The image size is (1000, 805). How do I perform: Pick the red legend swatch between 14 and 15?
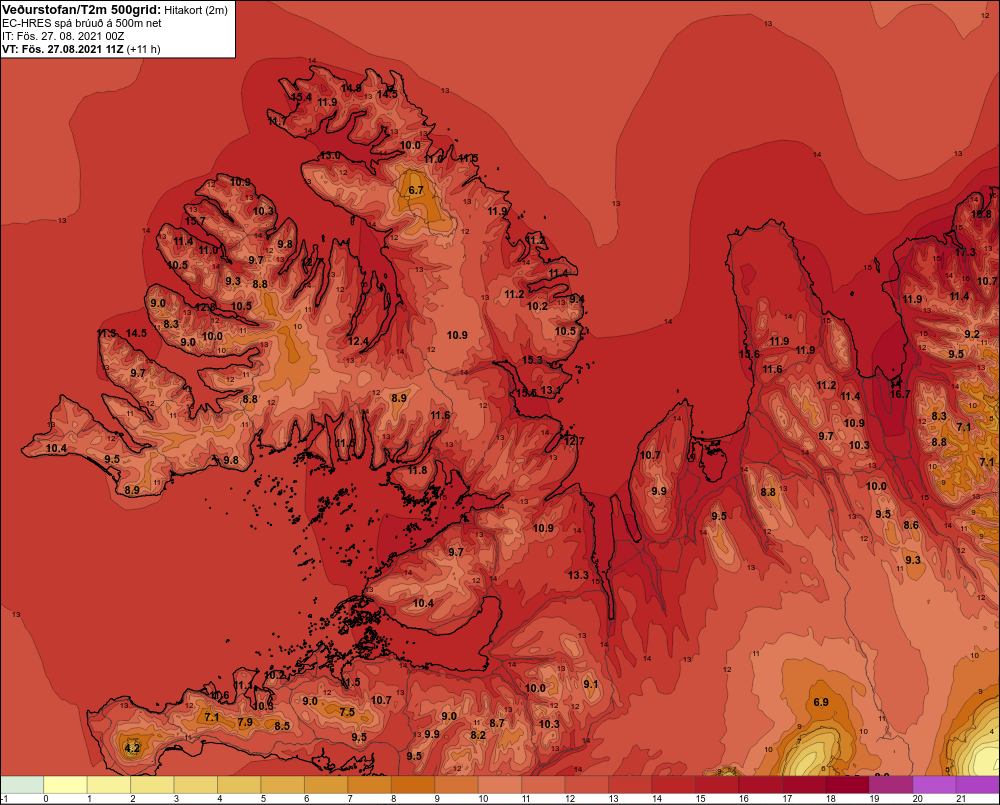[x=673, y=785]
